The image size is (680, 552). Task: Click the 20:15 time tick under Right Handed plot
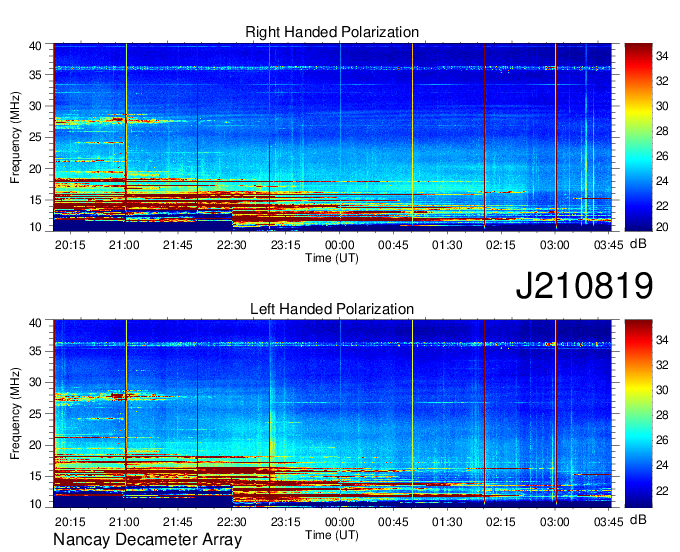(70, 245)
